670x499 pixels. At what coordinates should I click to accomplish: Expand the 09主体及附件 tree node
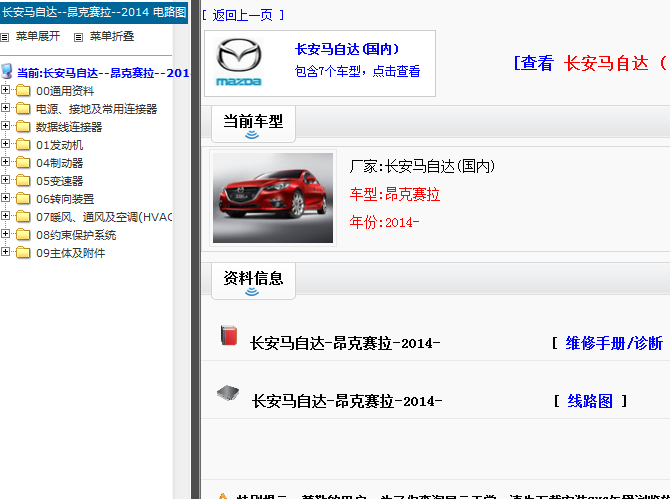click(6, 252)
